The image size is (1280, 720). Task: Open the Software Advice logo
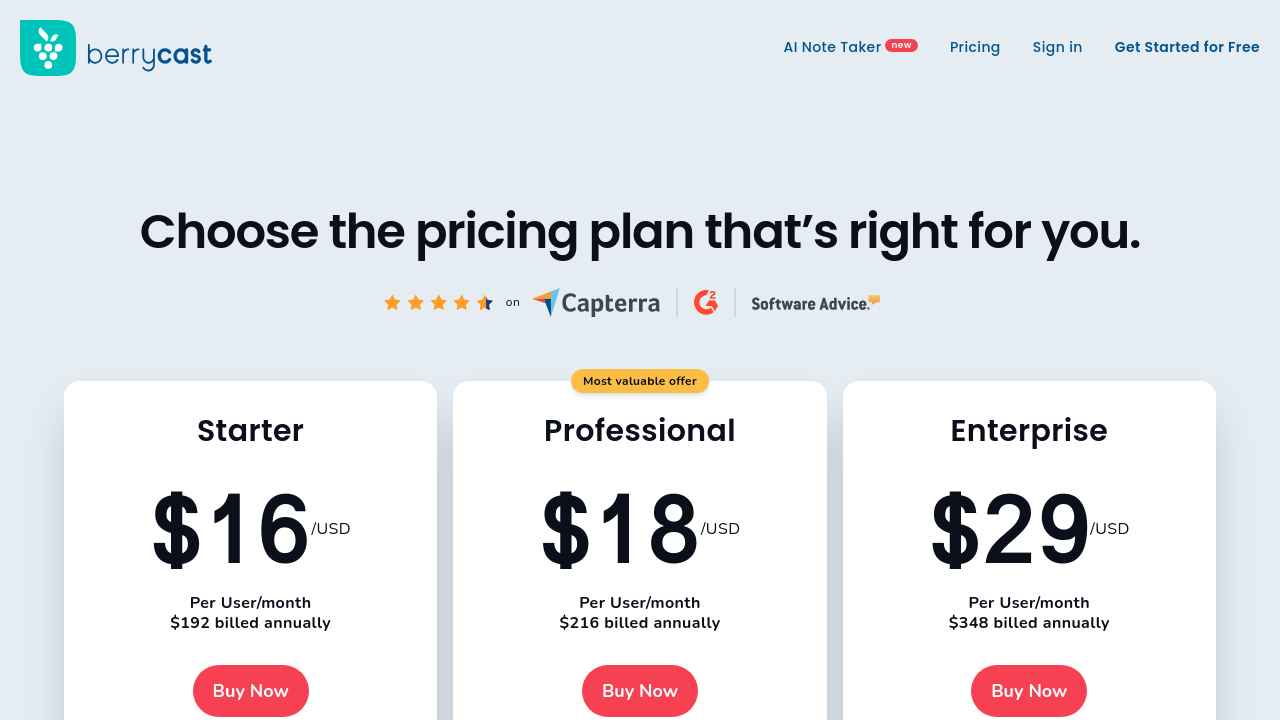[x=815, y=303]
